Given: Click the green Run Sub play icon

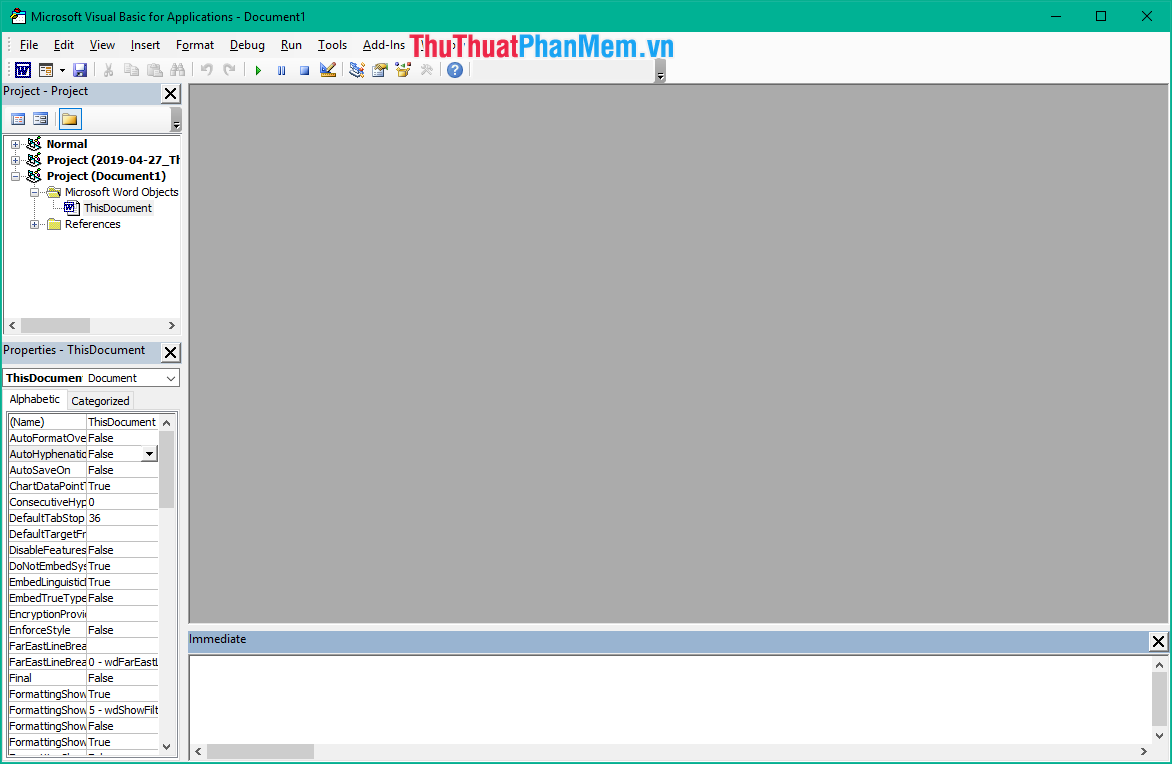Looking at the screenshot, I should 258,70.
